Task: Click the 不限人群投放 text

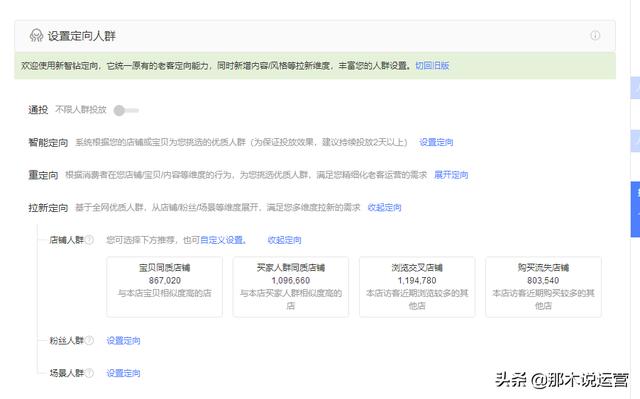Action: tap(81, 110)
